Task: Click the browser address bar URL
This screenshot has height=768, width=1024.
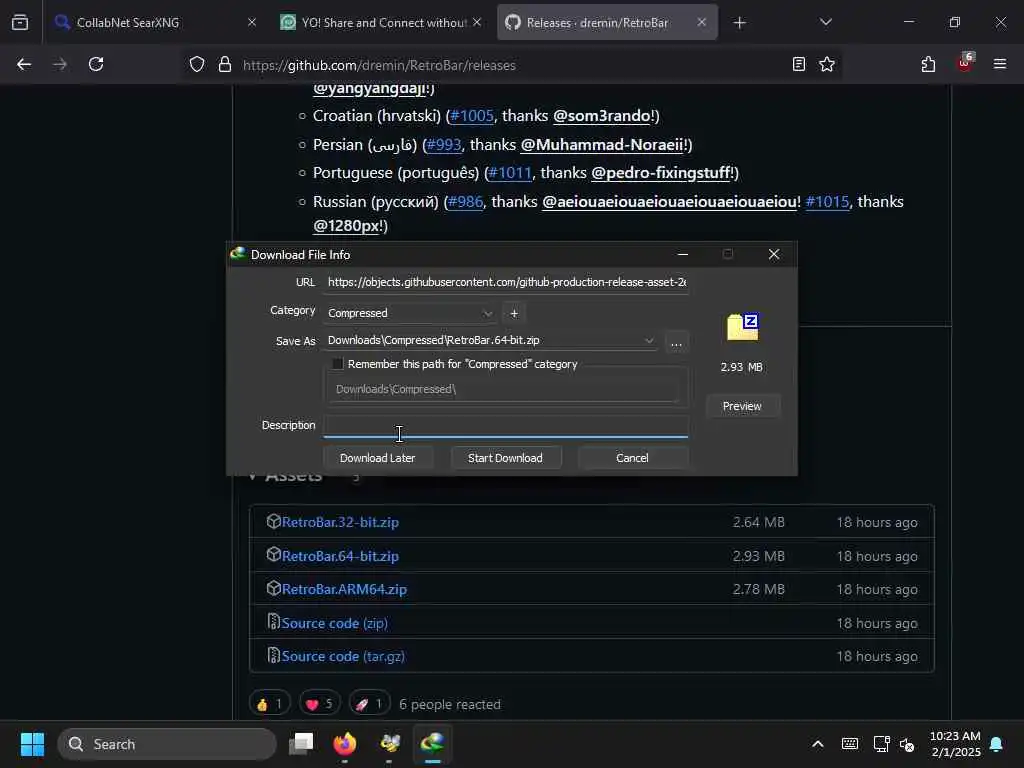Action: pyautogui.click(x=379, y=65)
